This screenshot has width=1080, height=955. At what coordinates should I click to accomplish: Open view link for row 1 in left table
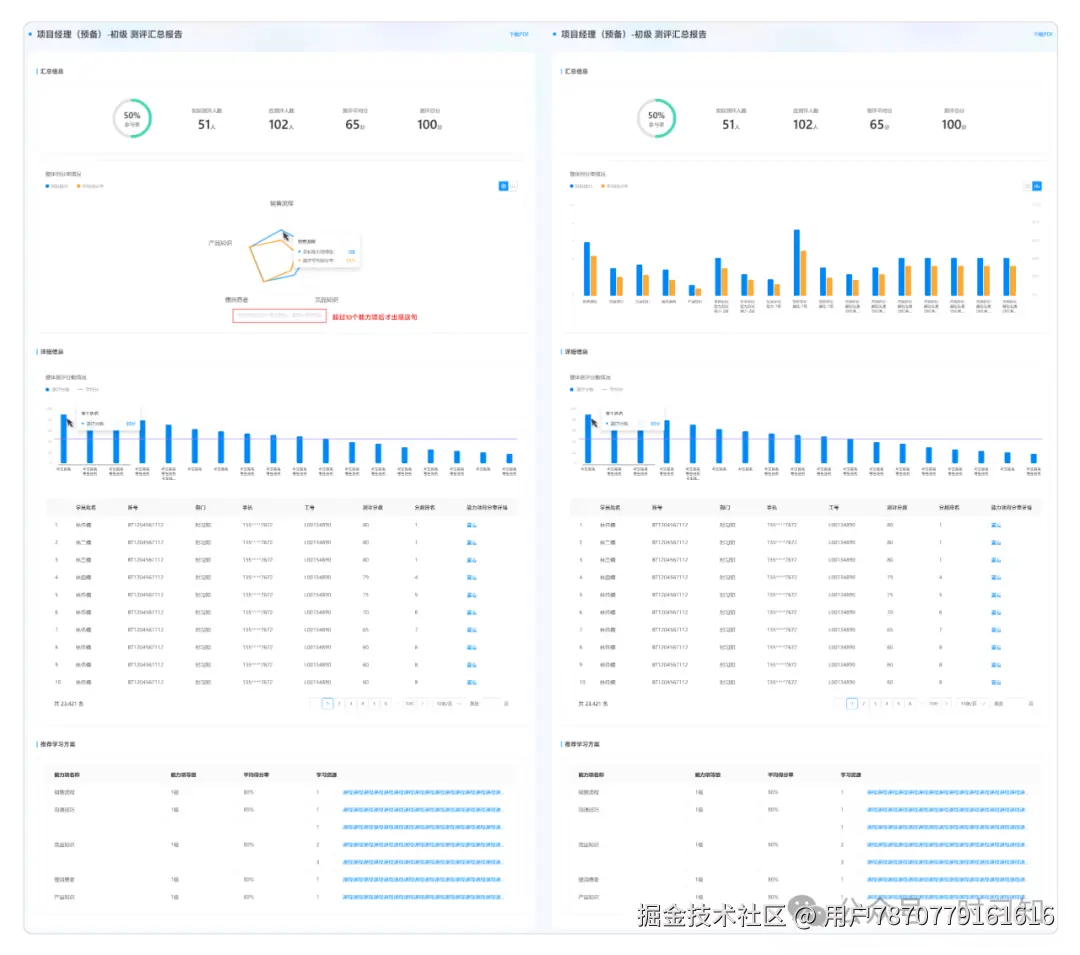pos(472,525)
